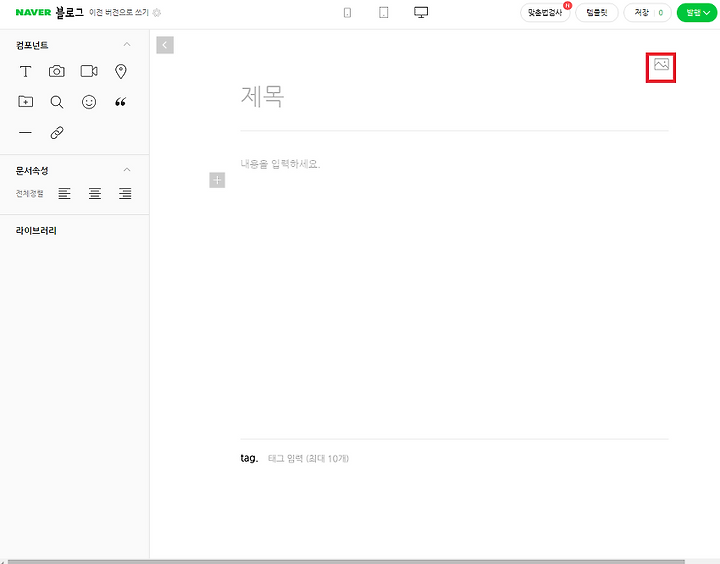Open the 템플릿 templates button
The height and width of the screenshot is (564, 720).
coord(596,13)
